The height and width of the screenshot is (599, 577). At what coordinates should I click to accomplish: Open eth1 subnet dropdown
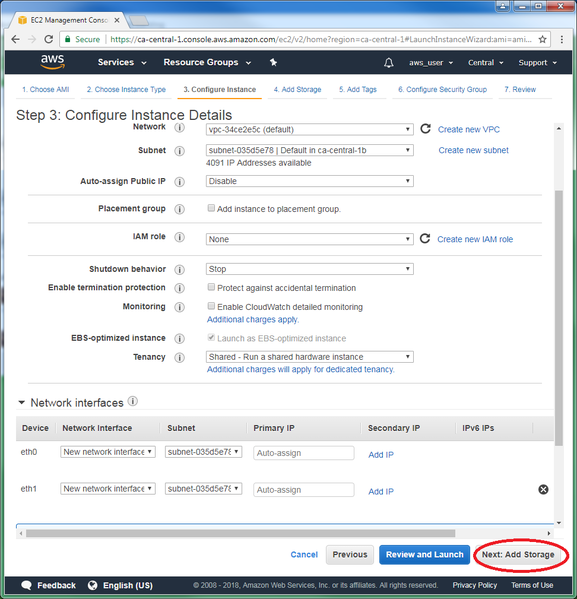203,489
